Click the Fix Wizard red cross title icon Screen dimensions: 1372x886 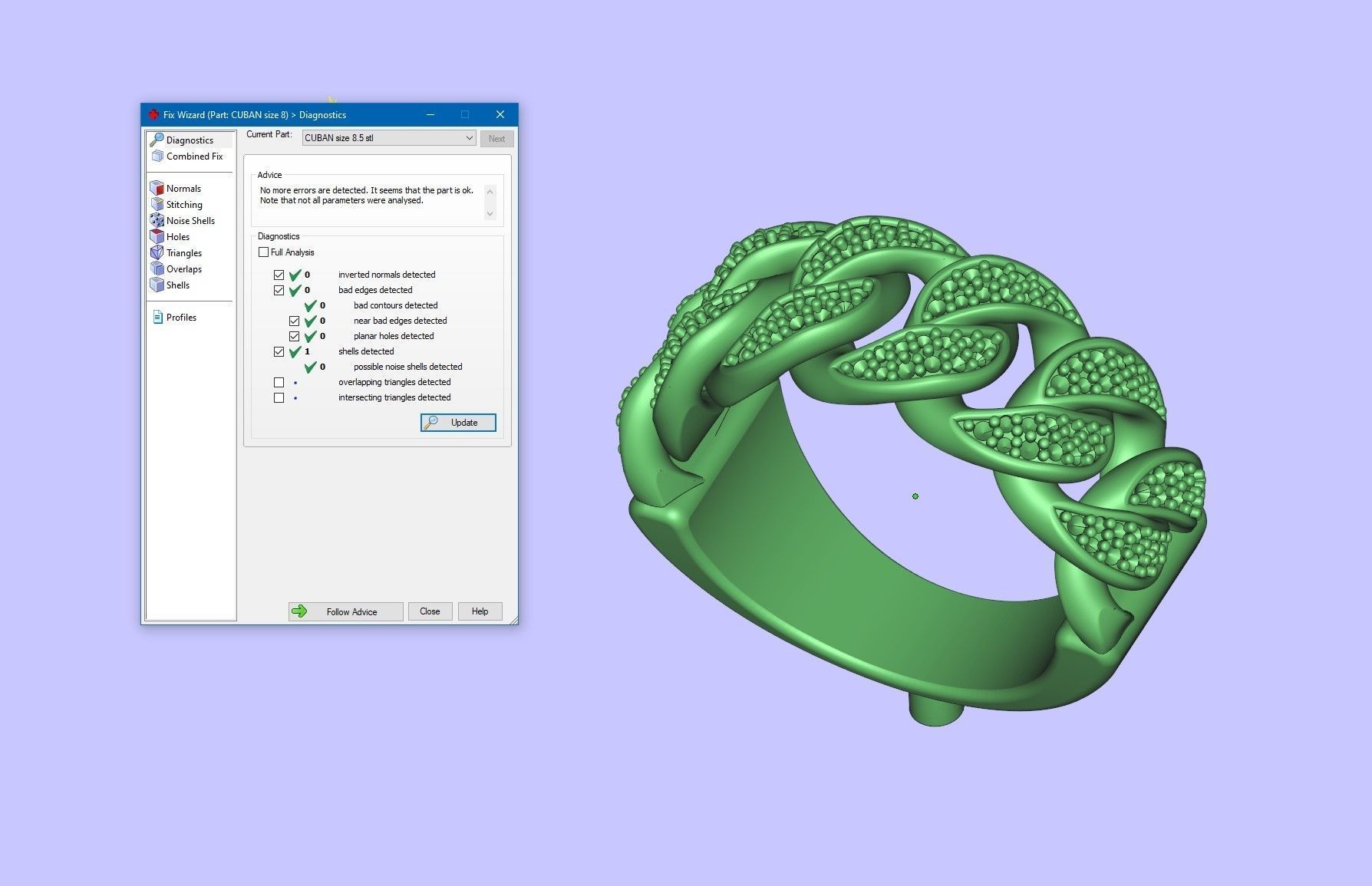click(153, 114)
